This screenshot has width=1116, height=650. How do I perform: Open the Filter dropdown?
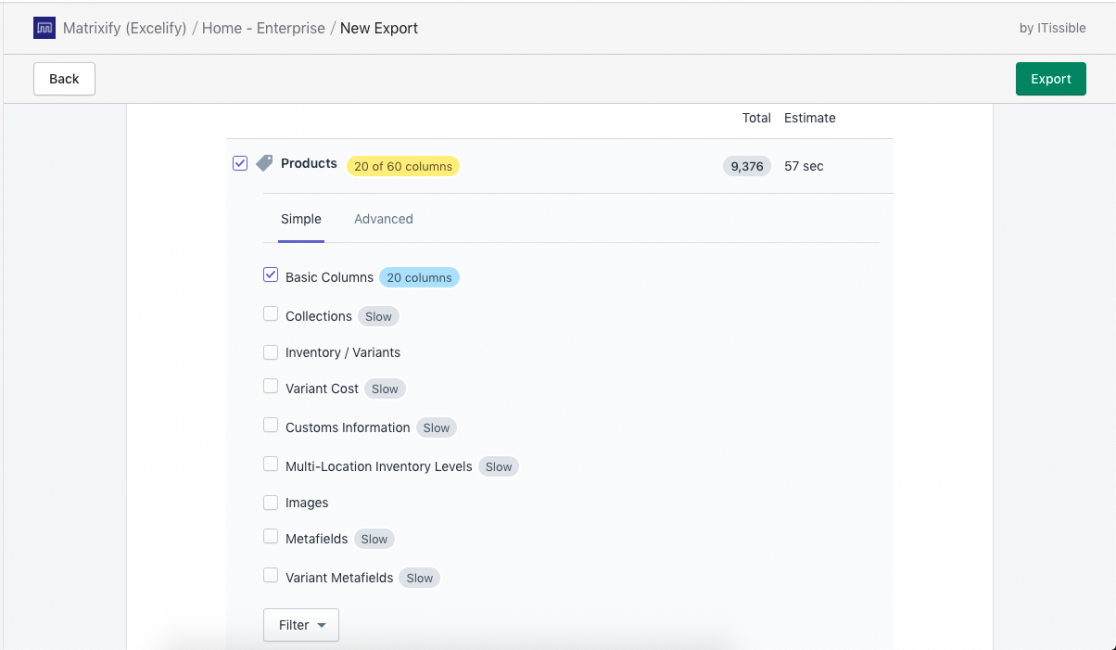300,624
